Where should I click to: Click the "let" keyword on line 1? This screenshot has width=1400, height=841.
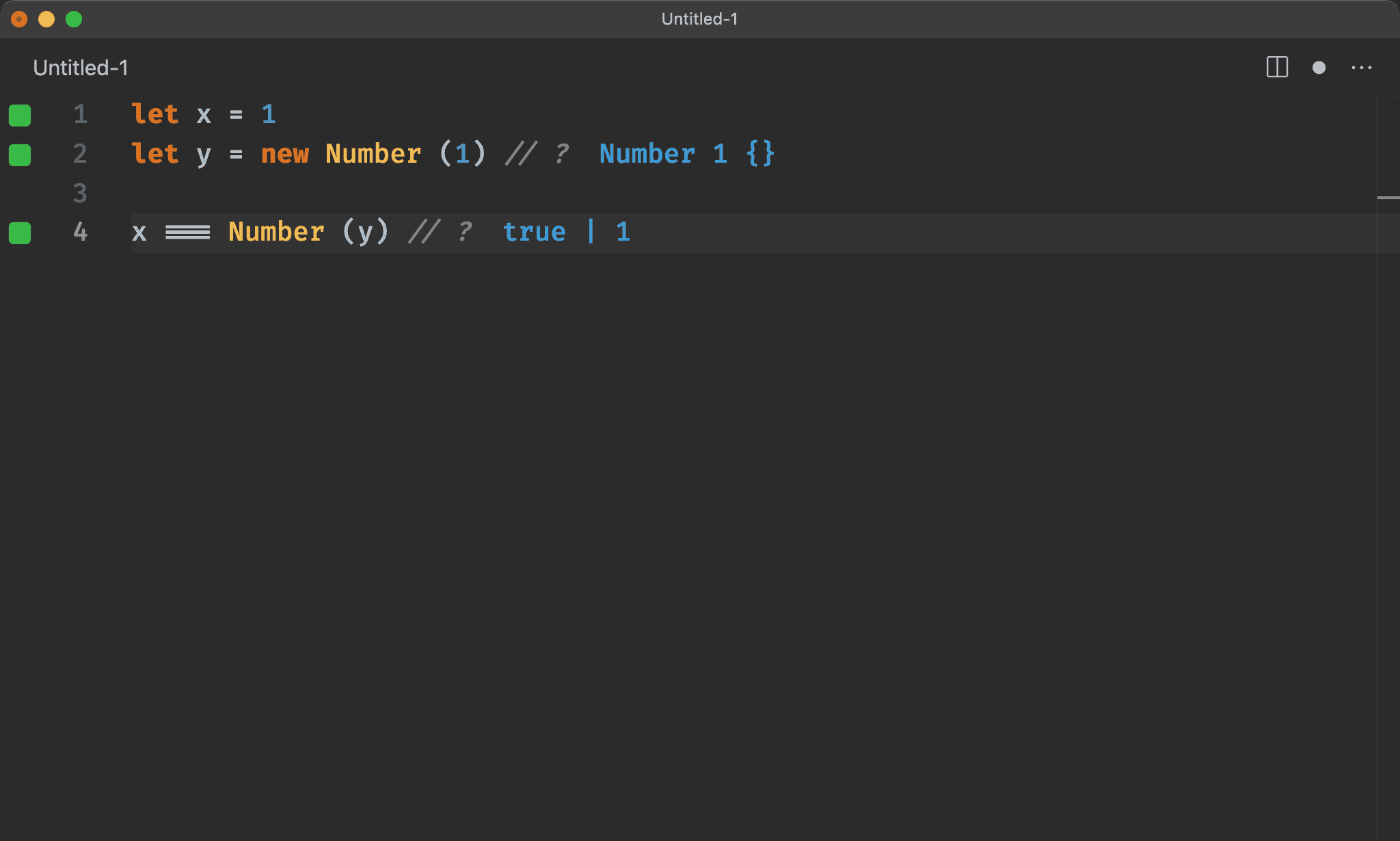tap(154, 114)
